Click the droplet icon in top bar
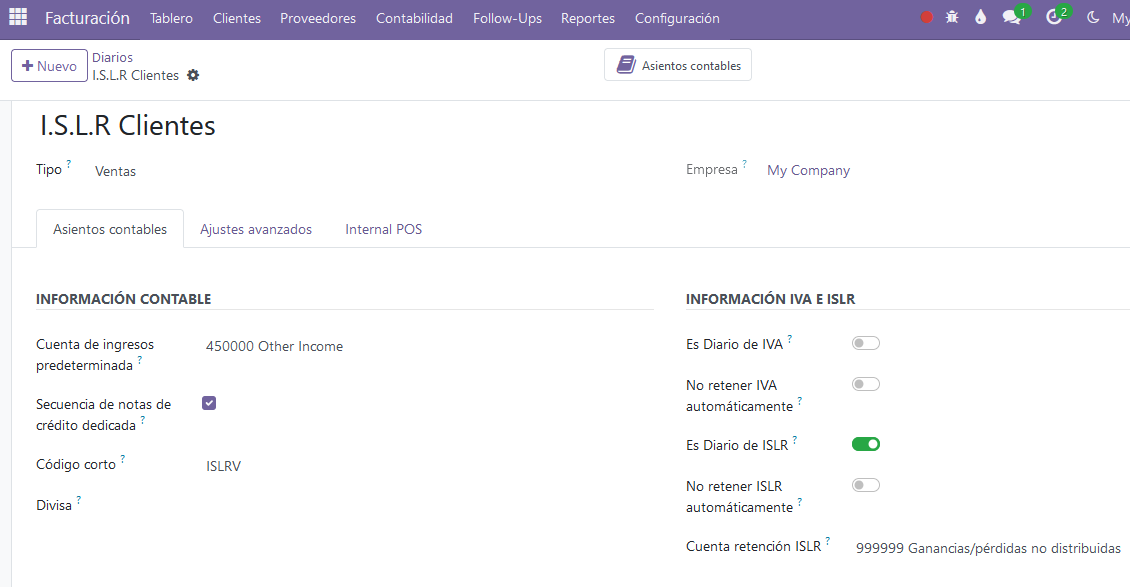Image resolution: width=1130 pixels, height=587 pixels. (980, 17)
